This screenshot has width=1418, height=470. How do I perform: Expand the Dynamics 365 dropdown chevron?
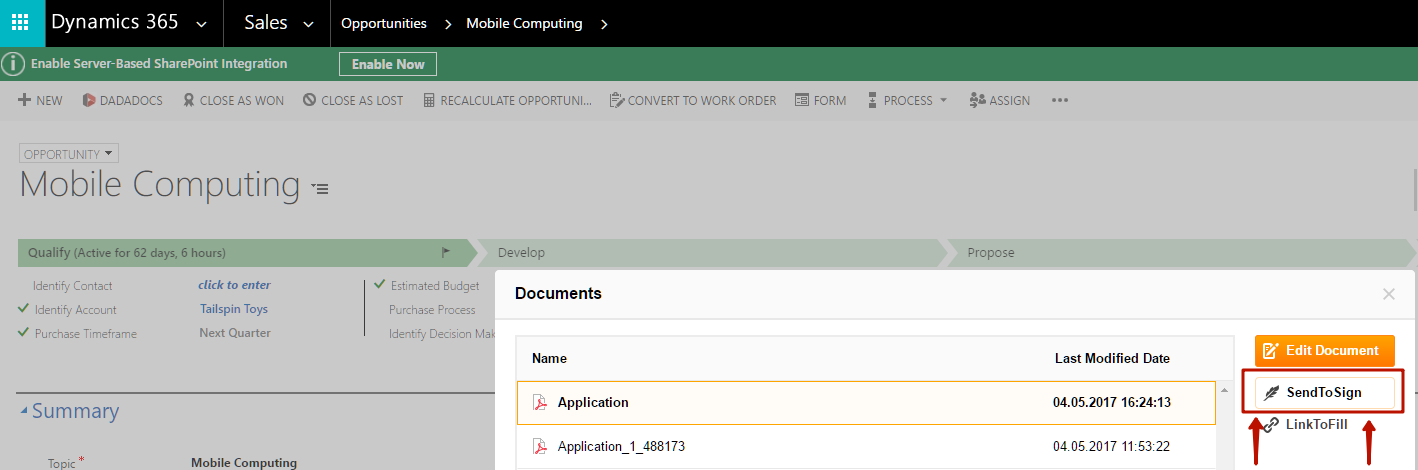(203, 24)
